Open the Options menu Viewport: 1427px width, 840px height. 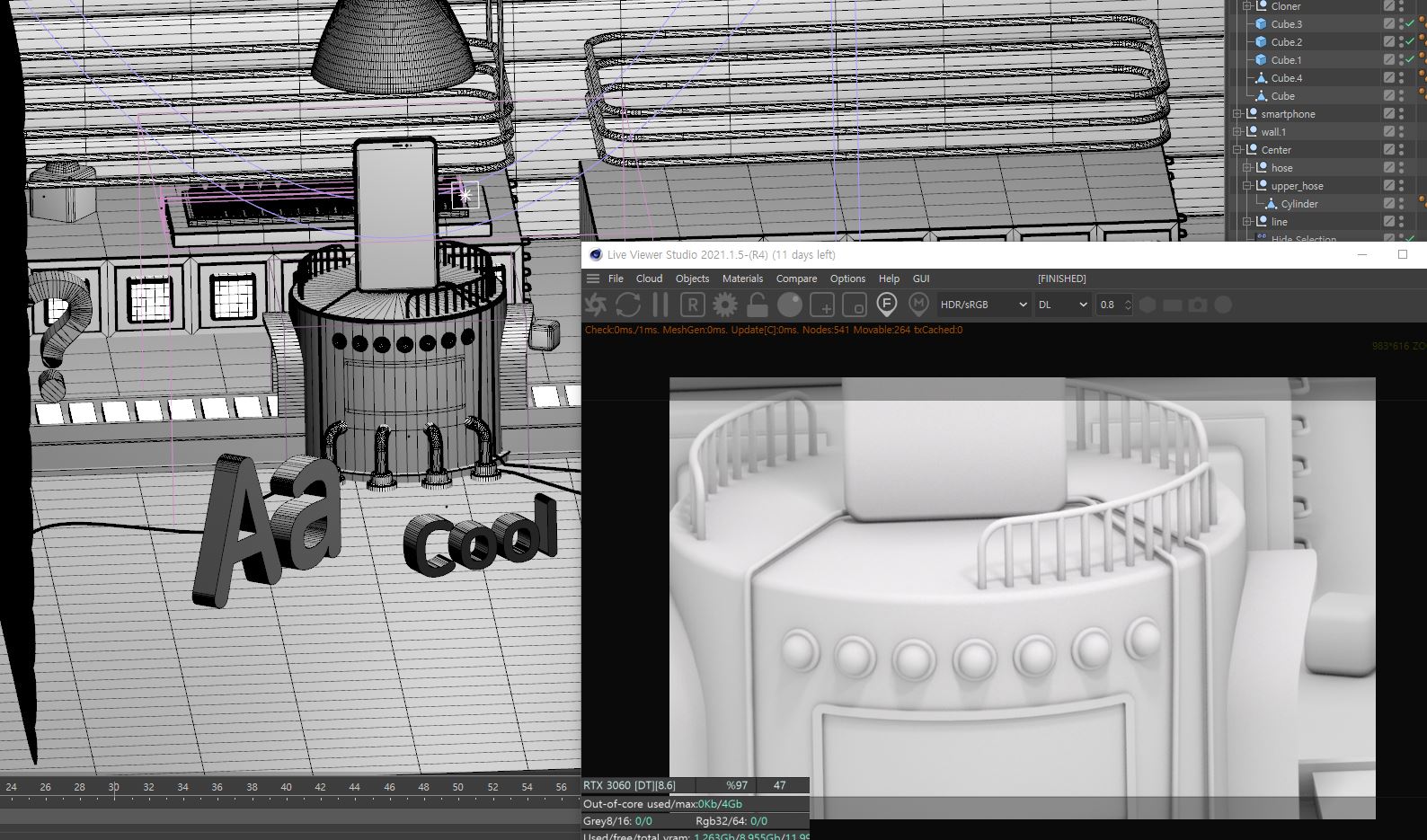[x=847, y=279]
